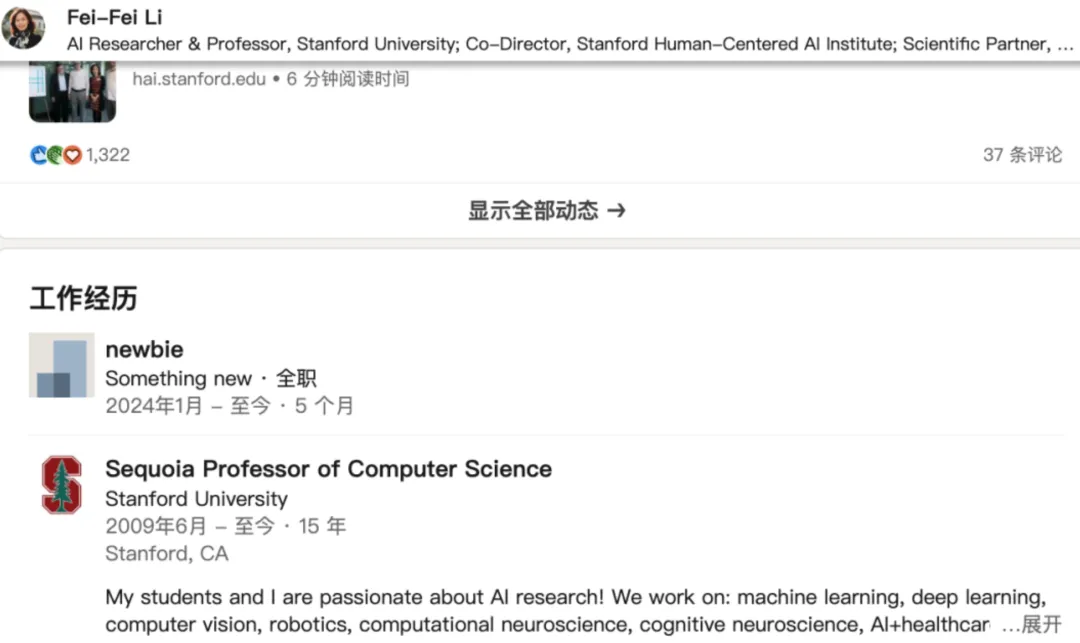Click the Fei-Fei Li name in header

click(114, 17)
